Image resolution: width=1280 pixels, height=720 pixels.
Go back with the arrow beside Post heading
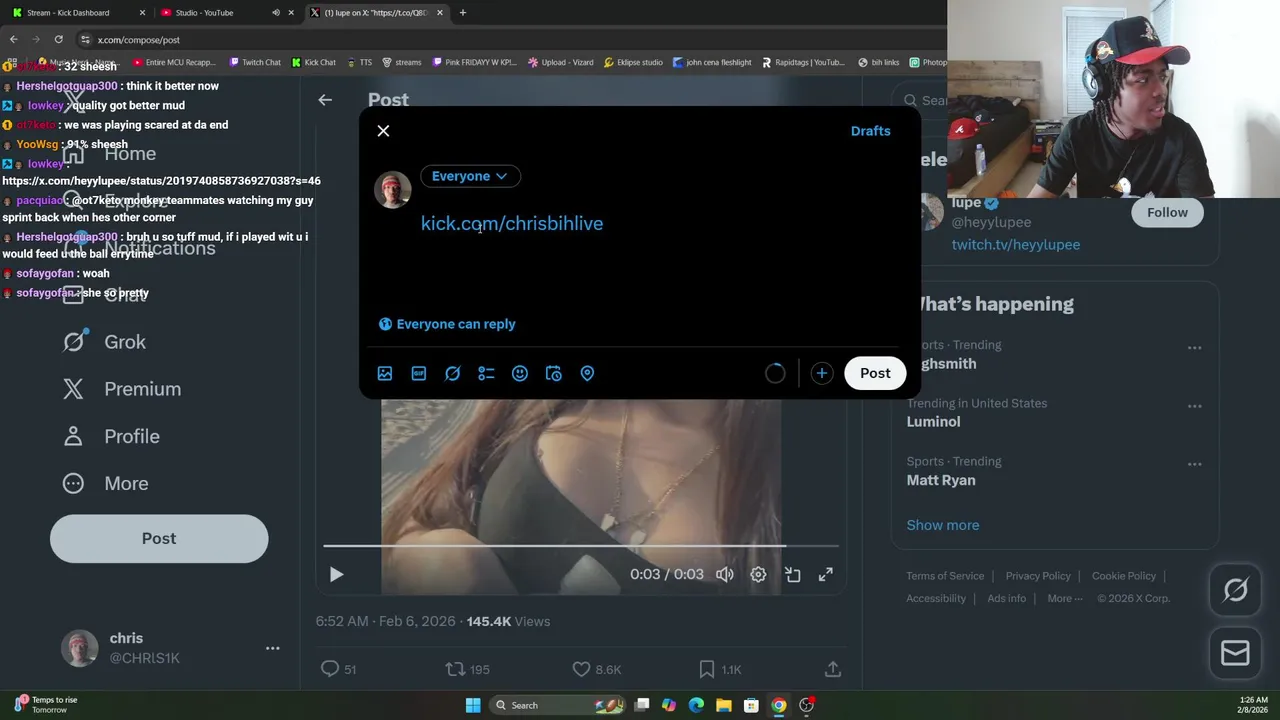pyautogui.click(x=325, y=100)
